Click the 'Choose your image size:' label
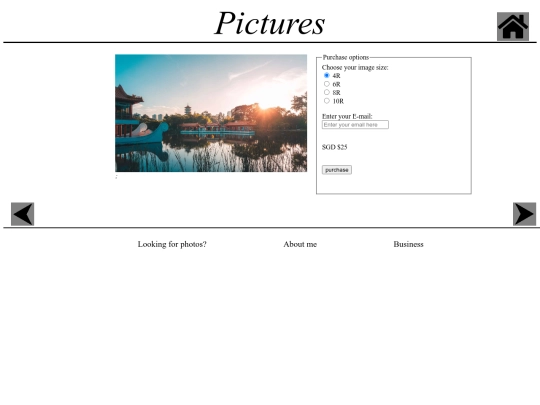The width and height of the screenshot is (540, 405). [x=355, y=68]
